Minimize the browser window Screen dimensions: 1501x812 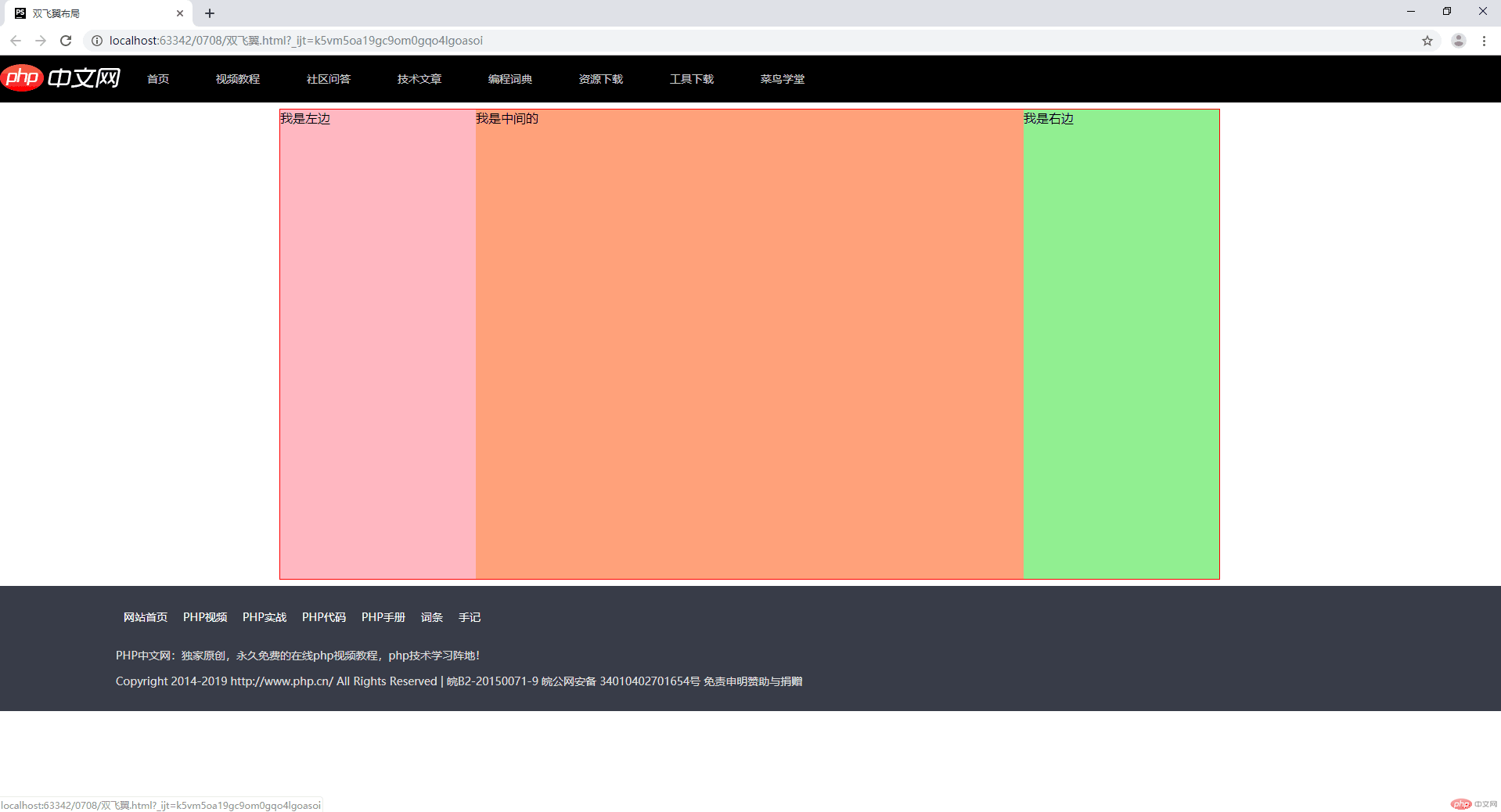pyautogui.click(x=1411, y=12)
